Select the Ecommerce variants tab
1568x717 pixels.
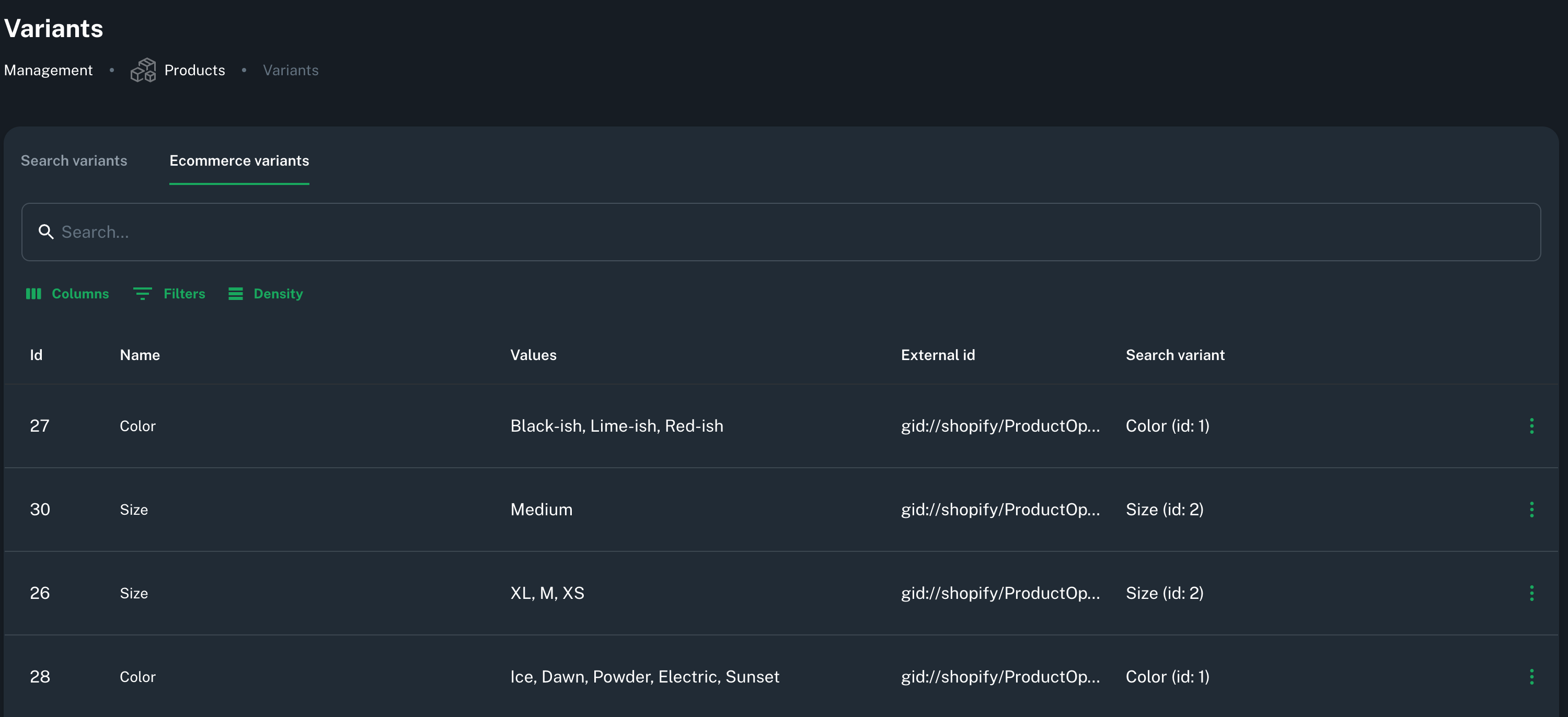click(239, 160)
